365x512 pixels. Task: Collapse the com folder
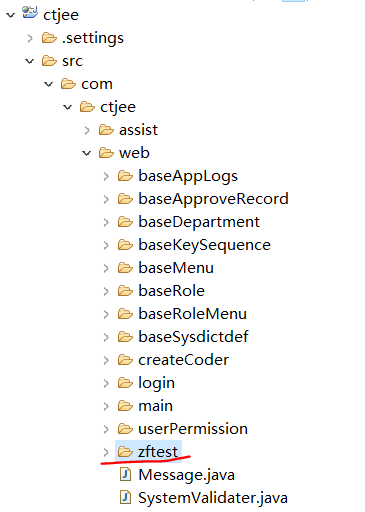click(x=49, y=84)
